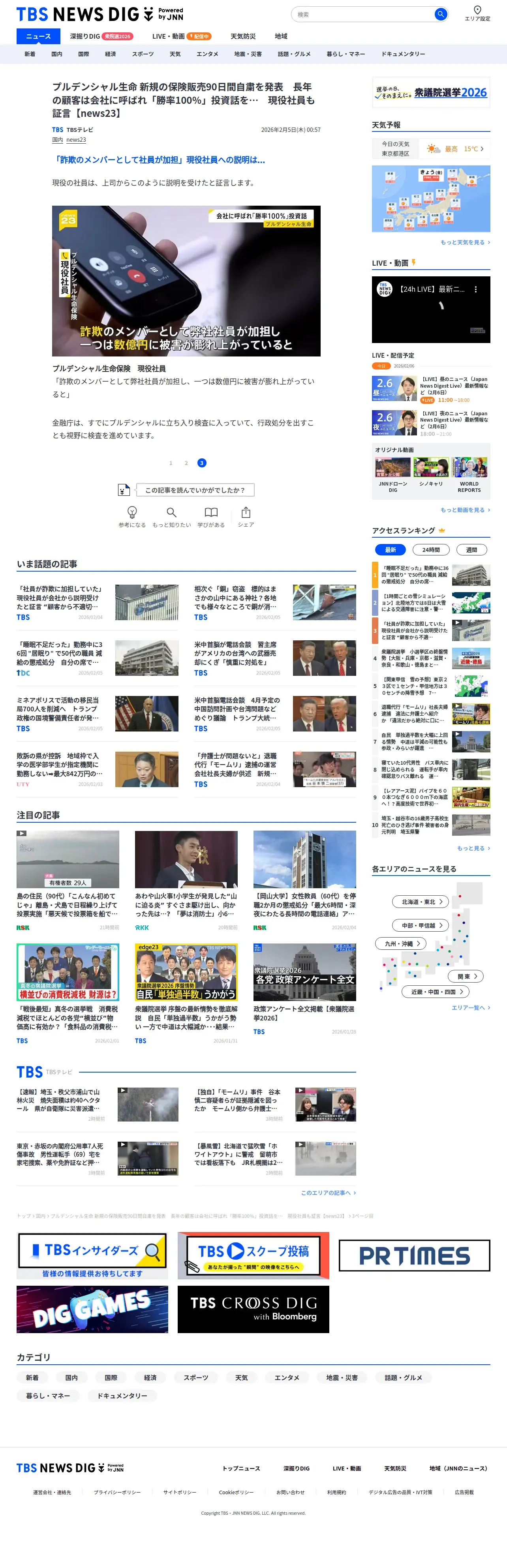Select current page 3 indicator
Image resolution: width=507 pixels, height=1568 pixels.
[202, 463]
